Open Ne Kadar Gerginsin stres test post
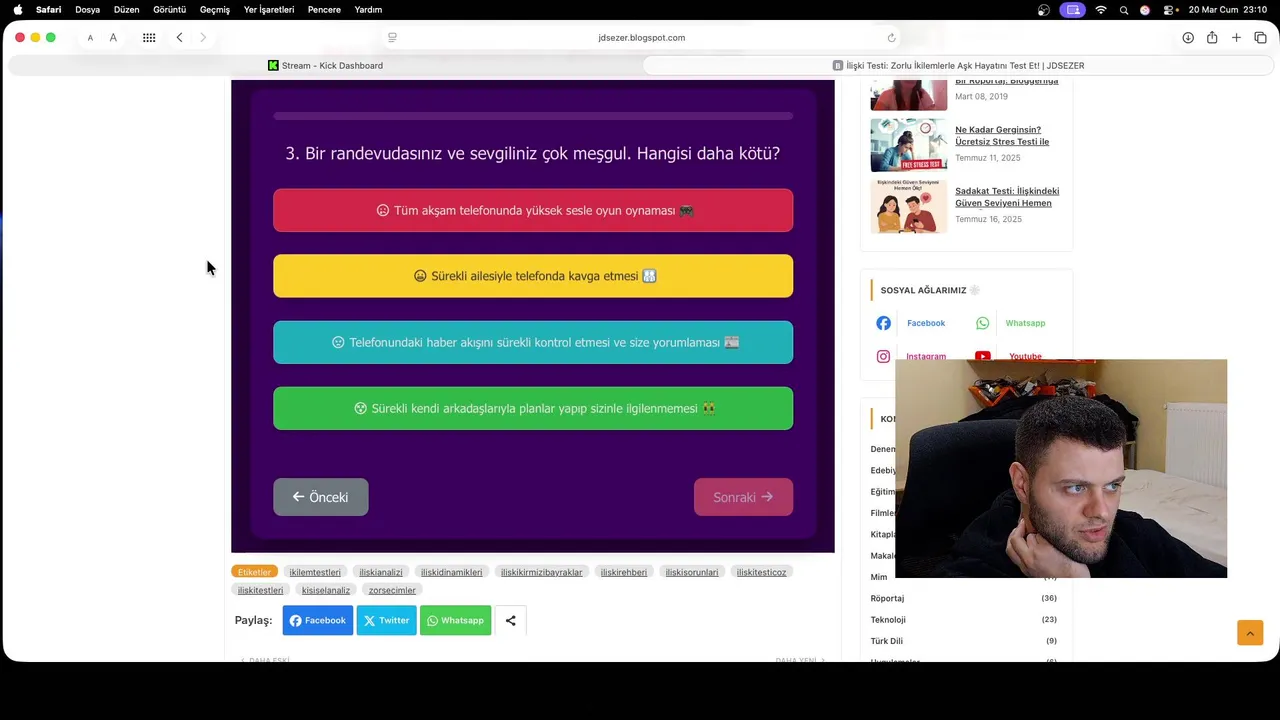This screenshot has height=720, width=1280. tap(1002, 136)
